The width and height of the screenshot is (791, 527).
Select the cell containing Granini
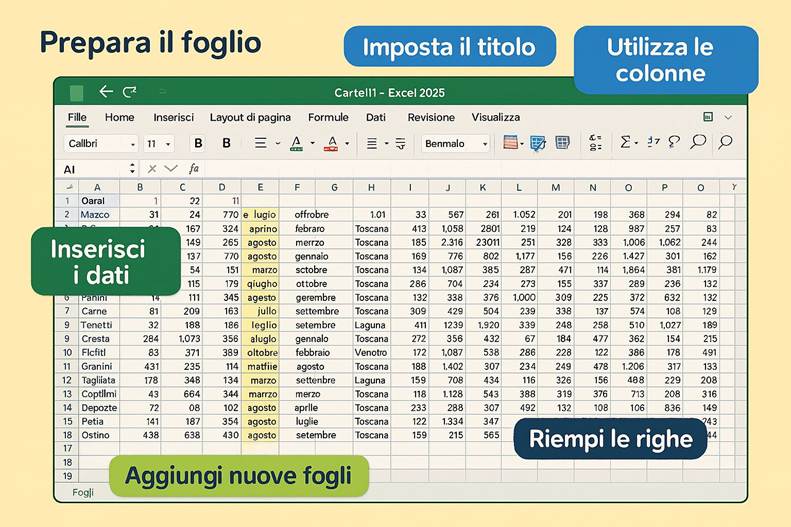click(x=99, y=366)
